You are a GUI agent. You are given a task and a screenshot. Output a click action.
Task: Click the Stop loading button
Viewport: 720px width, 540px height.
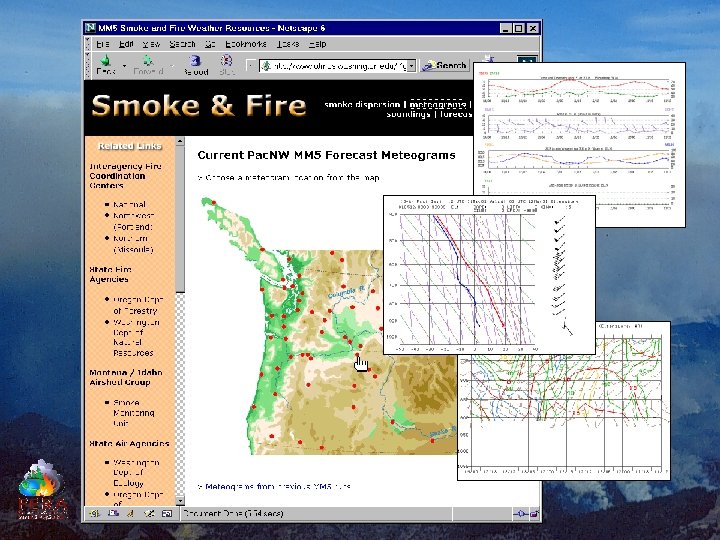click(x=226, y=65)
